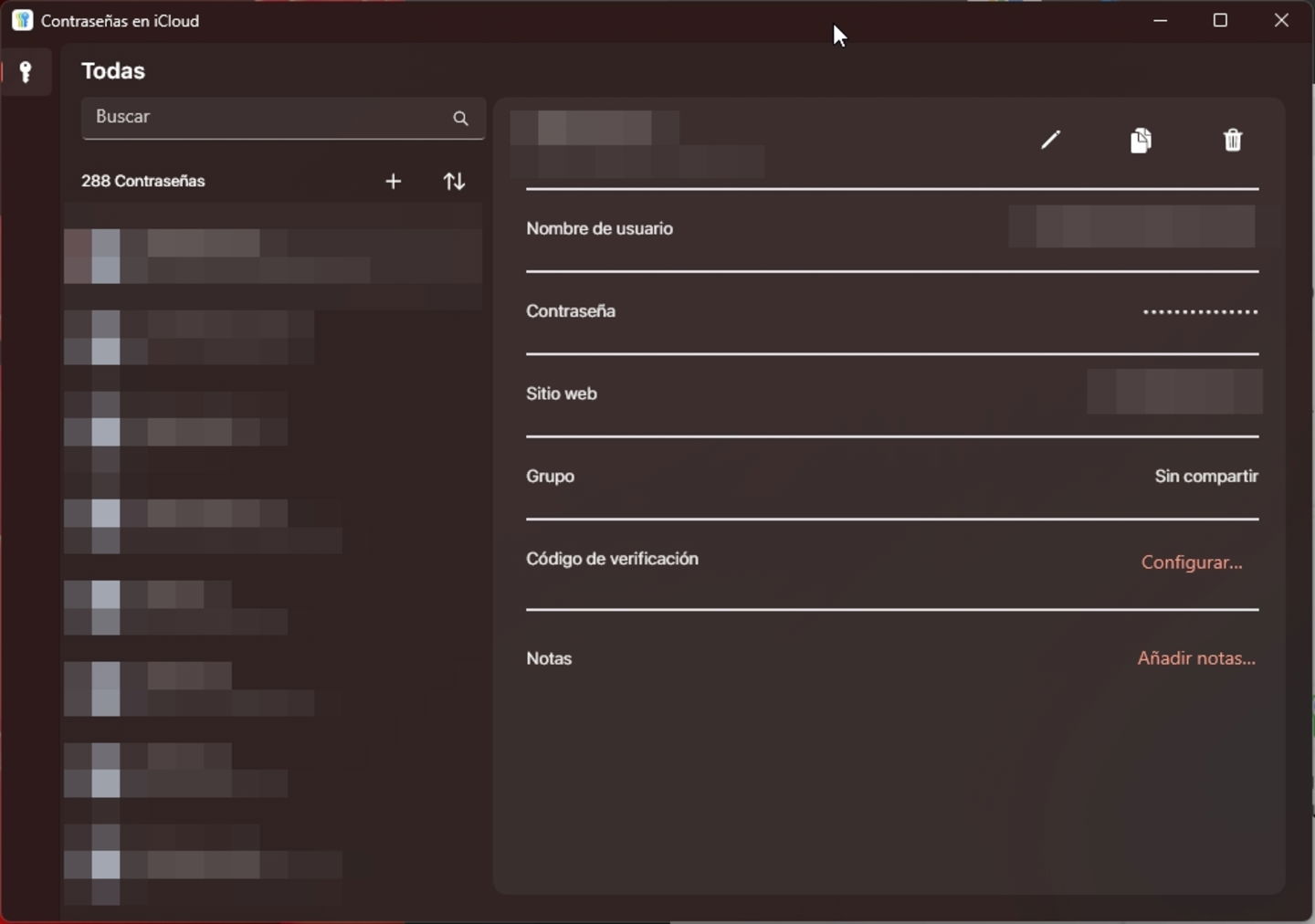This screenshot has height=924, width=1315.
Task: Click the 288 Contraseñas count text
Action: pyautogui.click(x=142, y=181)
